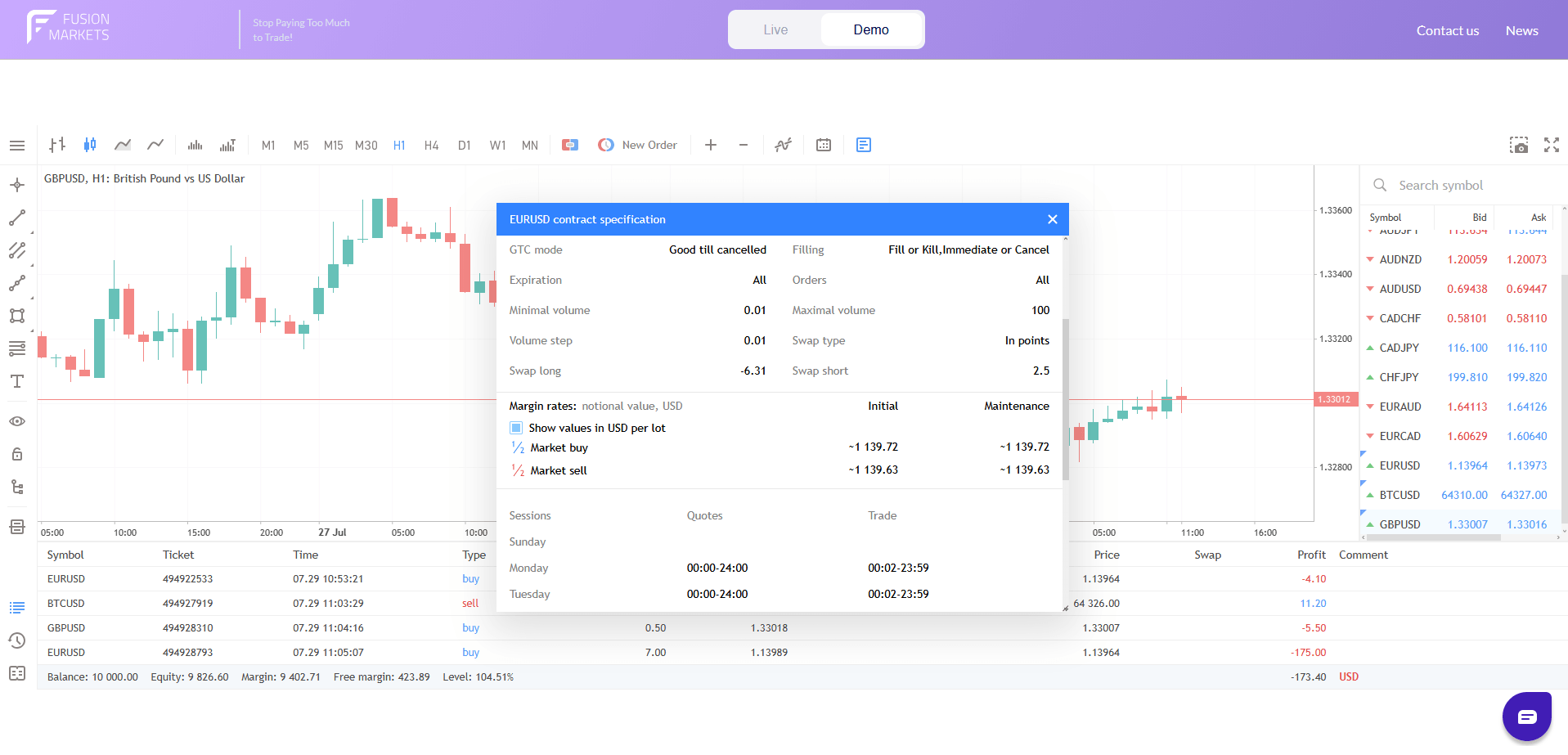This screenshot has width=1568, height=755.
Task: Open the main hamburger menu
Action: (x=17, y=146)
